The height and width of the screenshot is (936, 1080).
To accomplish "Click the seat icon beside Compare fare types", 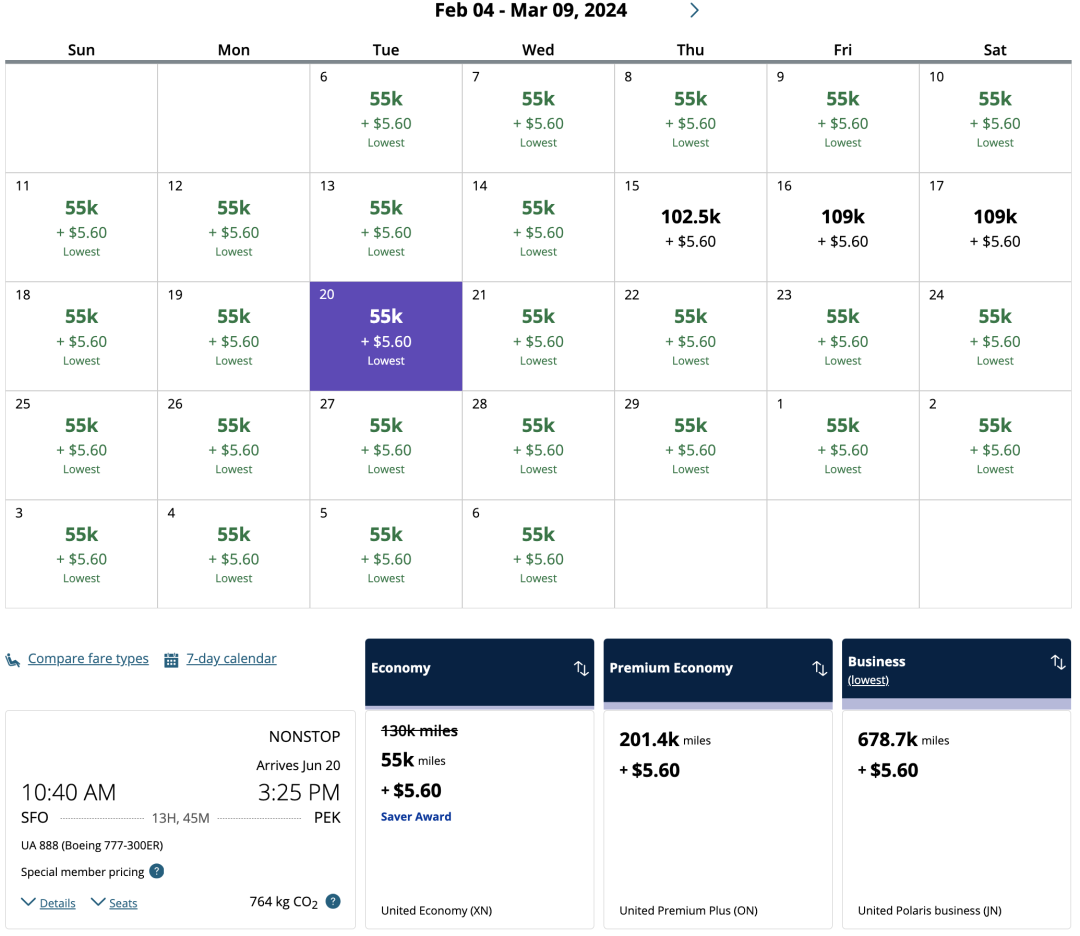I will [14, 660].
